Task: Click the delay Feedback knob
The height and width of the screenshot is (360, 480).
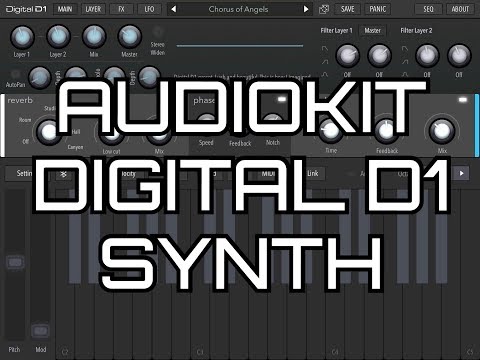Action: click(x=386, y=131)
